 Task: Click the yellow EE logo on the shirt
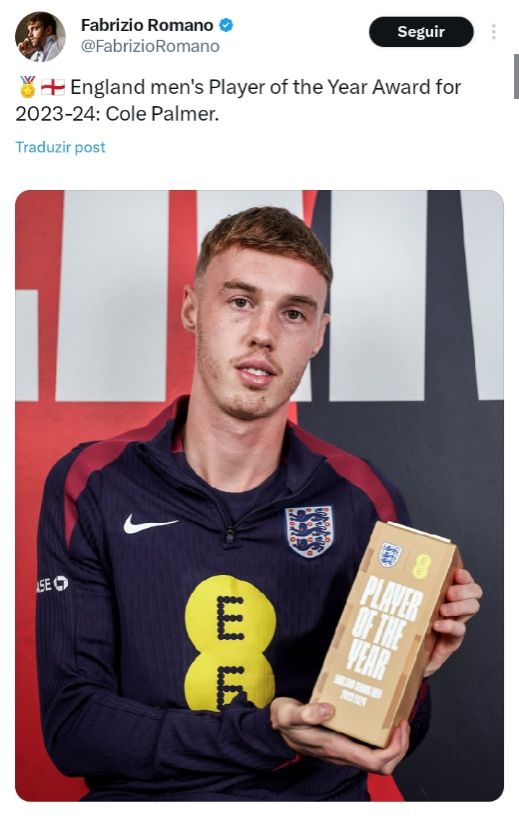tap(230, 643)
